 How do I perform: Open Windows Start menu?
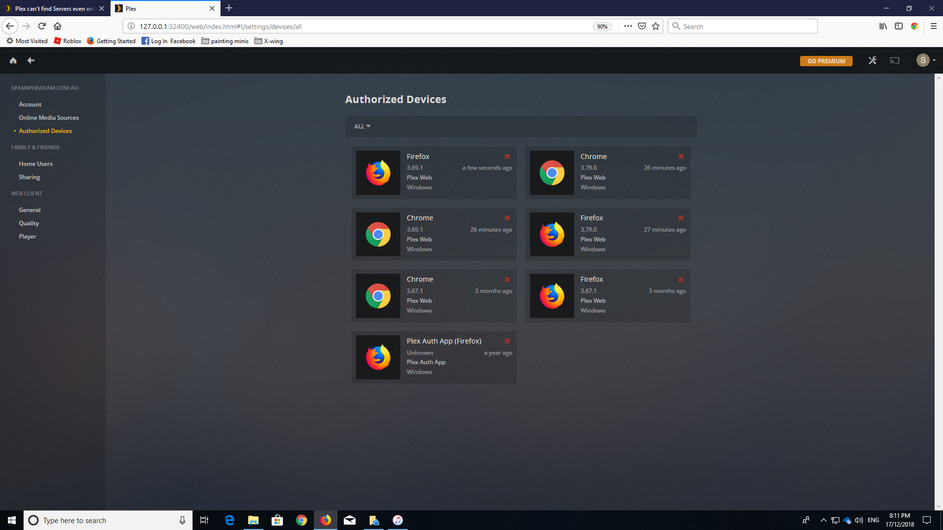click(x=11, y=520)
